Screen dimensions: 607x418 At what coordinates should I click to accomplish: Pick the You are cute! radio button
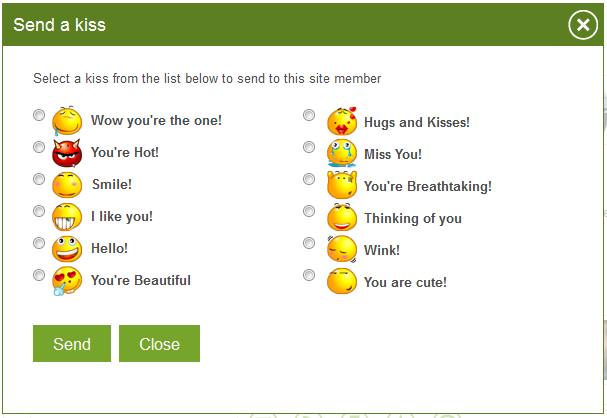pyautogui.click(x=309, y=275)
